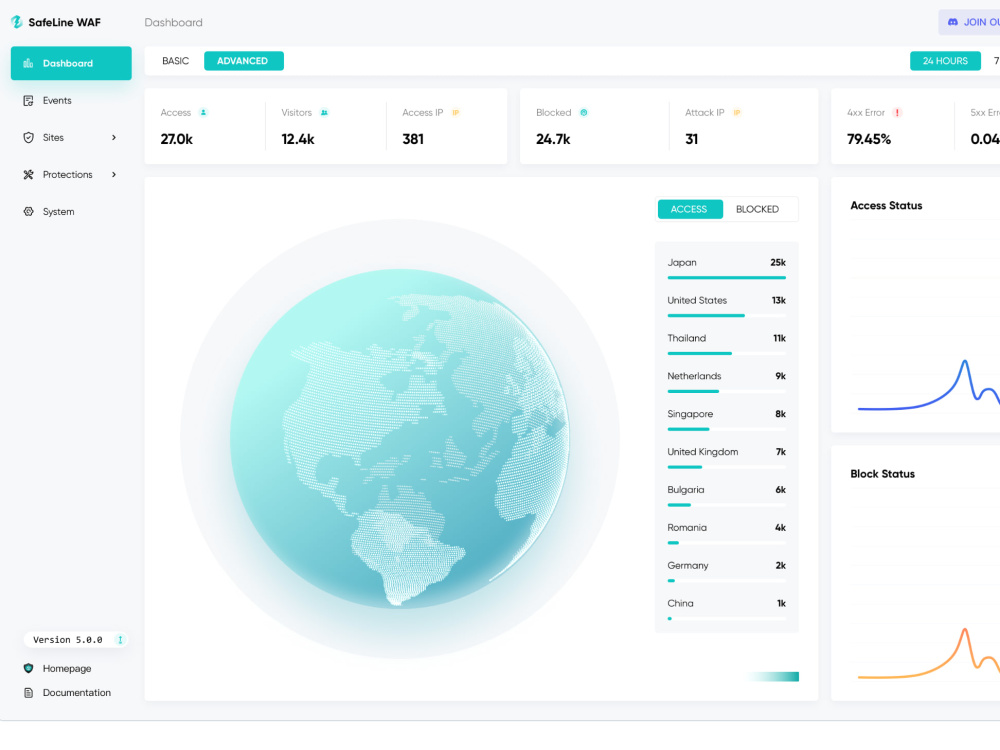Viewport: 1000px width, 750px height.
Task: Click the United Kingdom country row
Action: (726, 458)
